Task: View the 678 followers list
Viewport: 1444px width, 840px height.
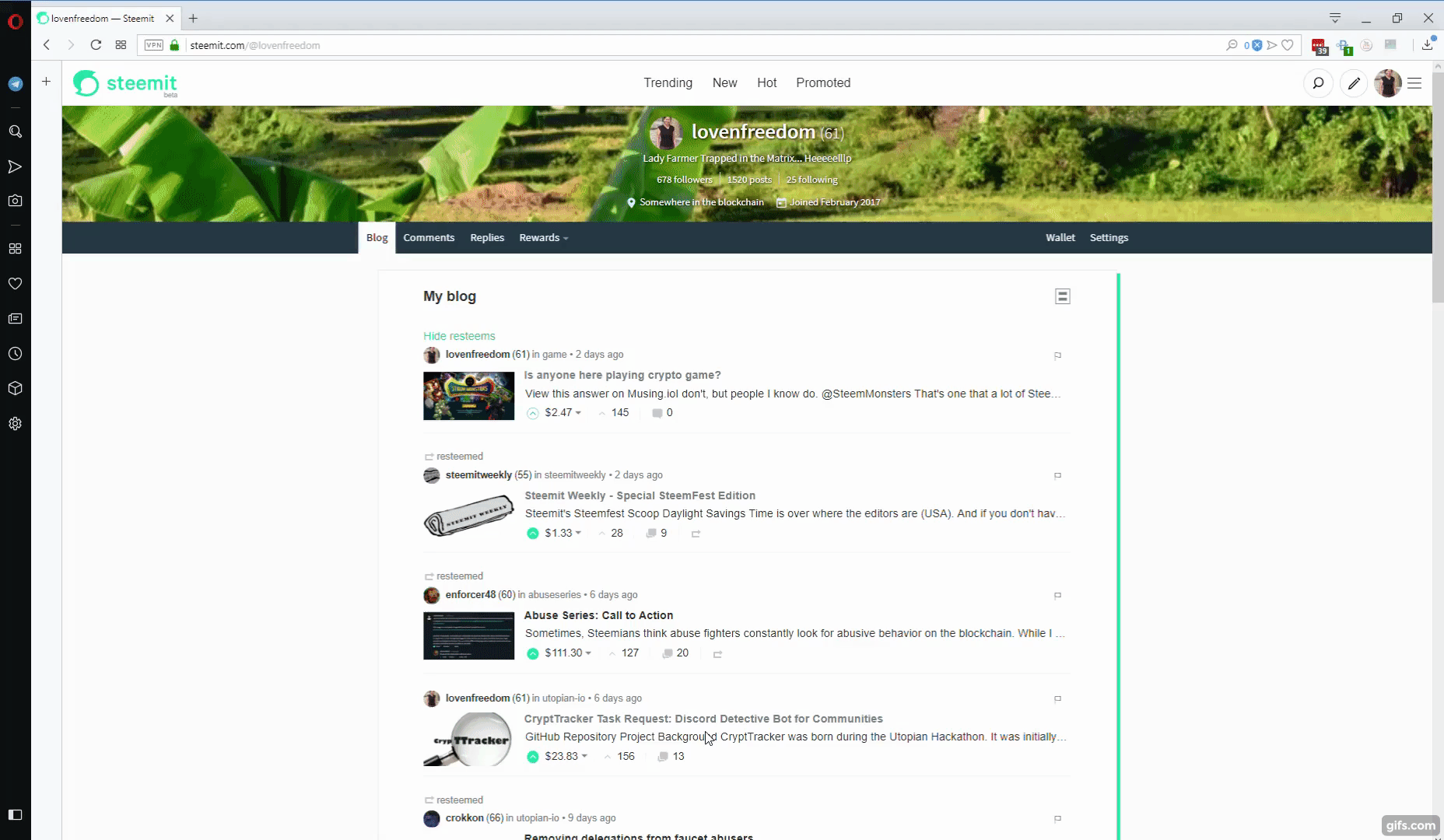Action: tap(684, 180)
